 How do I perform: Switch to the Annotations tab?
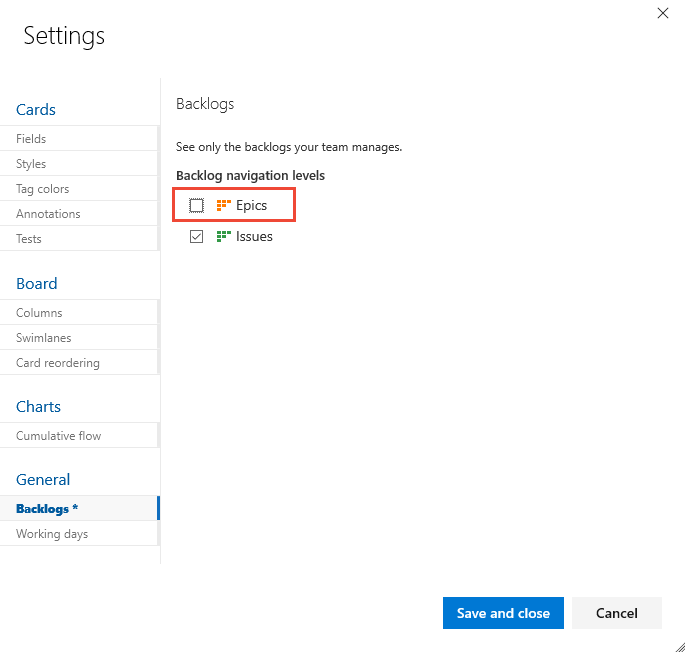(x=79, y=214)
